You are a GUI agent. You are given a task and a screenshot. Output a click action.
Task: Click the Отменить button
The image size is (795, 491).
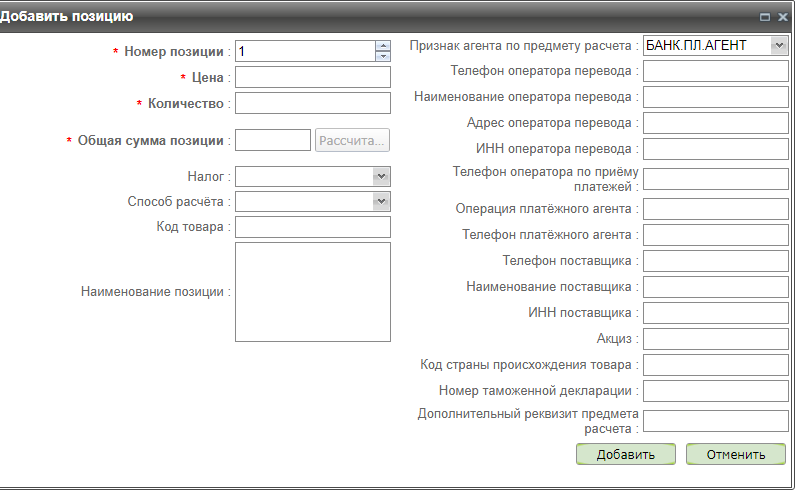click(736, 454)
